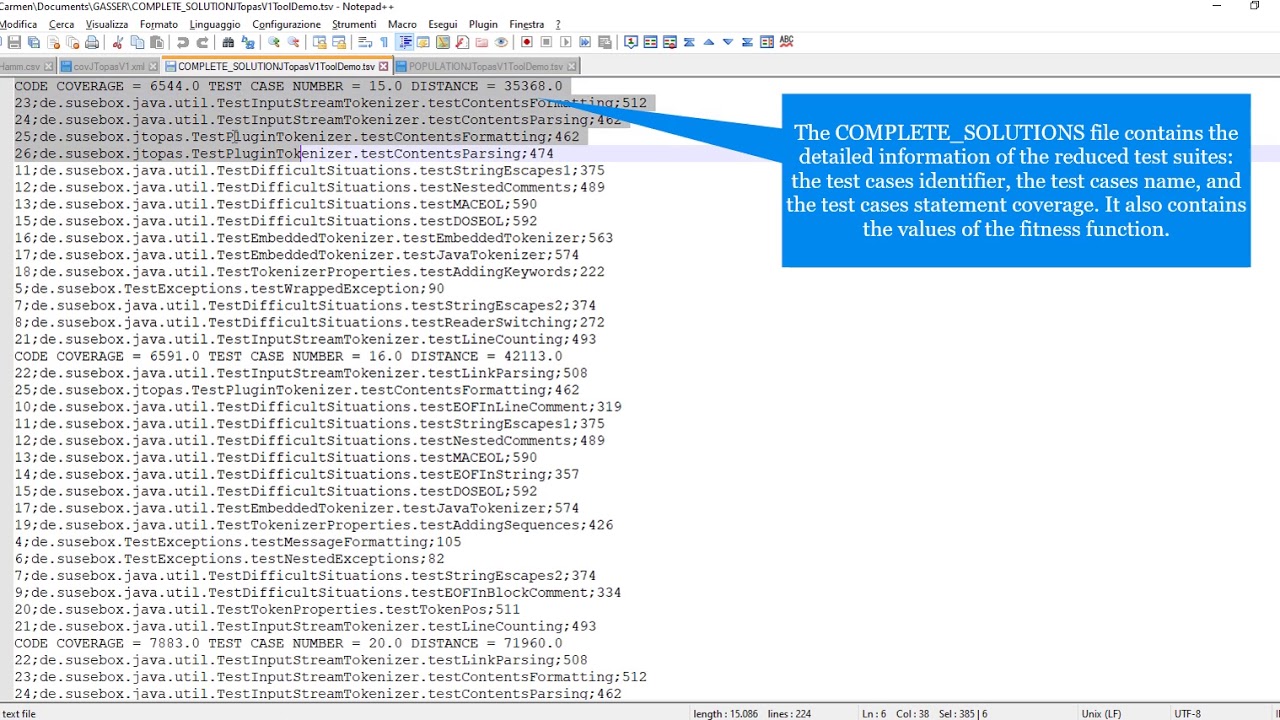Go to next difference with the down arrow
This screenshot has width=1280, height=720.
[x=728, y=42]
